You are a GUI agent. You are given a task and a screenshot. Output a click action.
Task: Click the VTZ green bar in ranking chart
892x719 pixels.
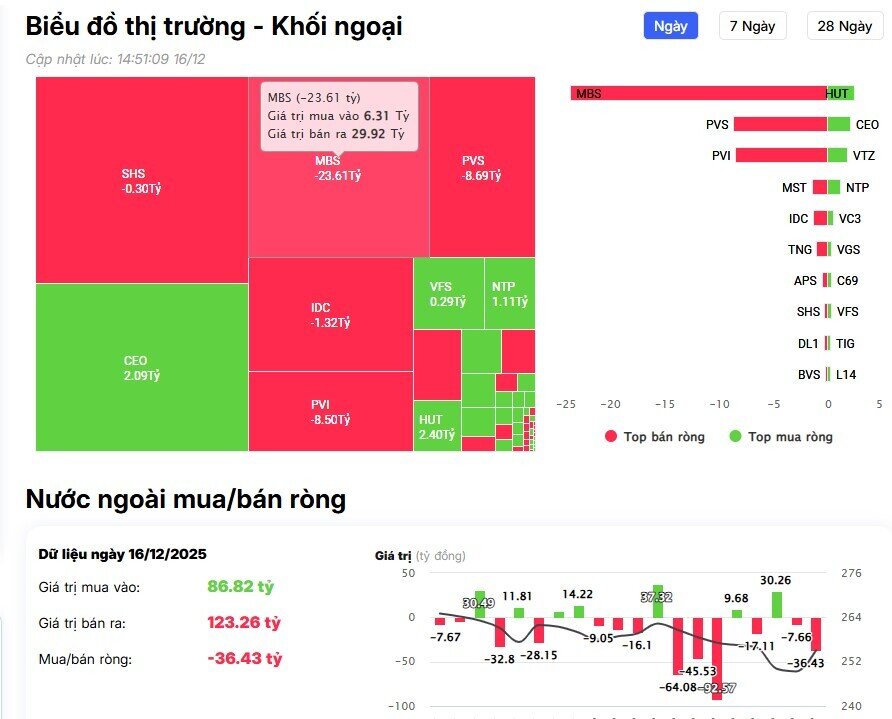click(837, 155)
